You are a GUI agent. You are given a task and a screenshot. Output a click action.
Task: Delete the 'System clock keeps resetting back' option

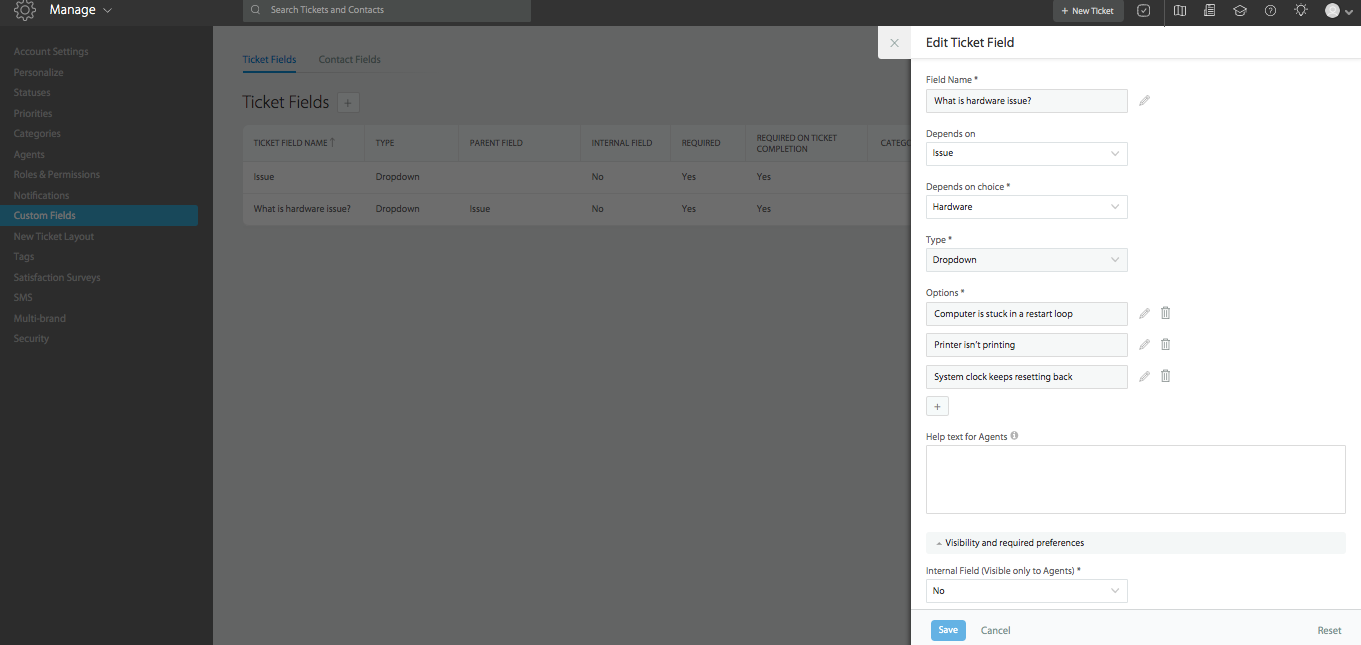coord(1165,377)
